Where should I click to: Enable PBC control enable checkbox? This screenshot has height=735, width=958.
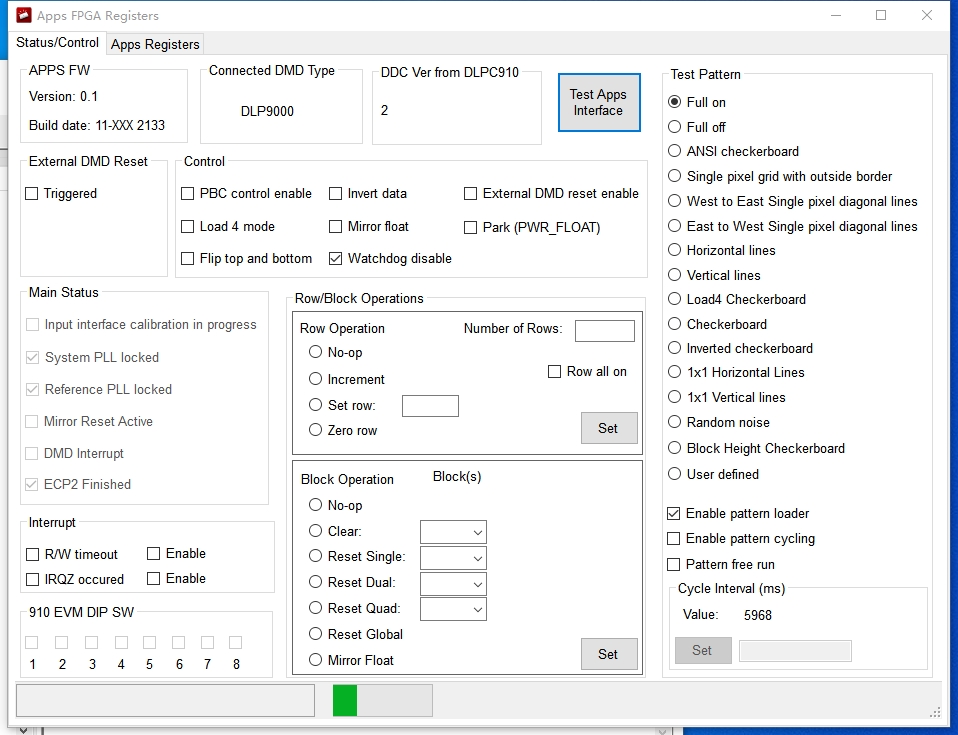(188, 193)
